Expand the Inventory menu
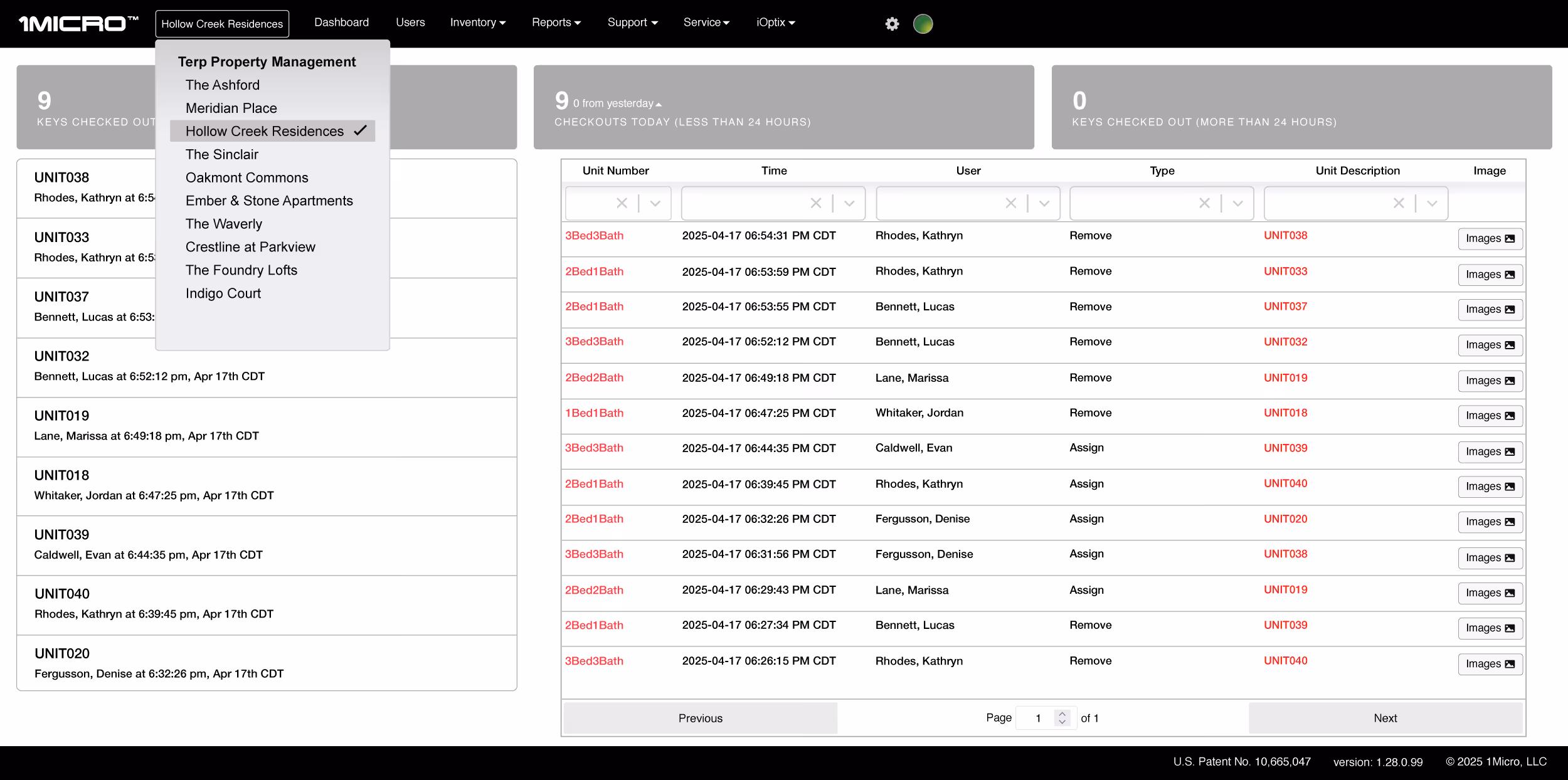The height and width of the screenshot is (780, 1568). [477, 22]
